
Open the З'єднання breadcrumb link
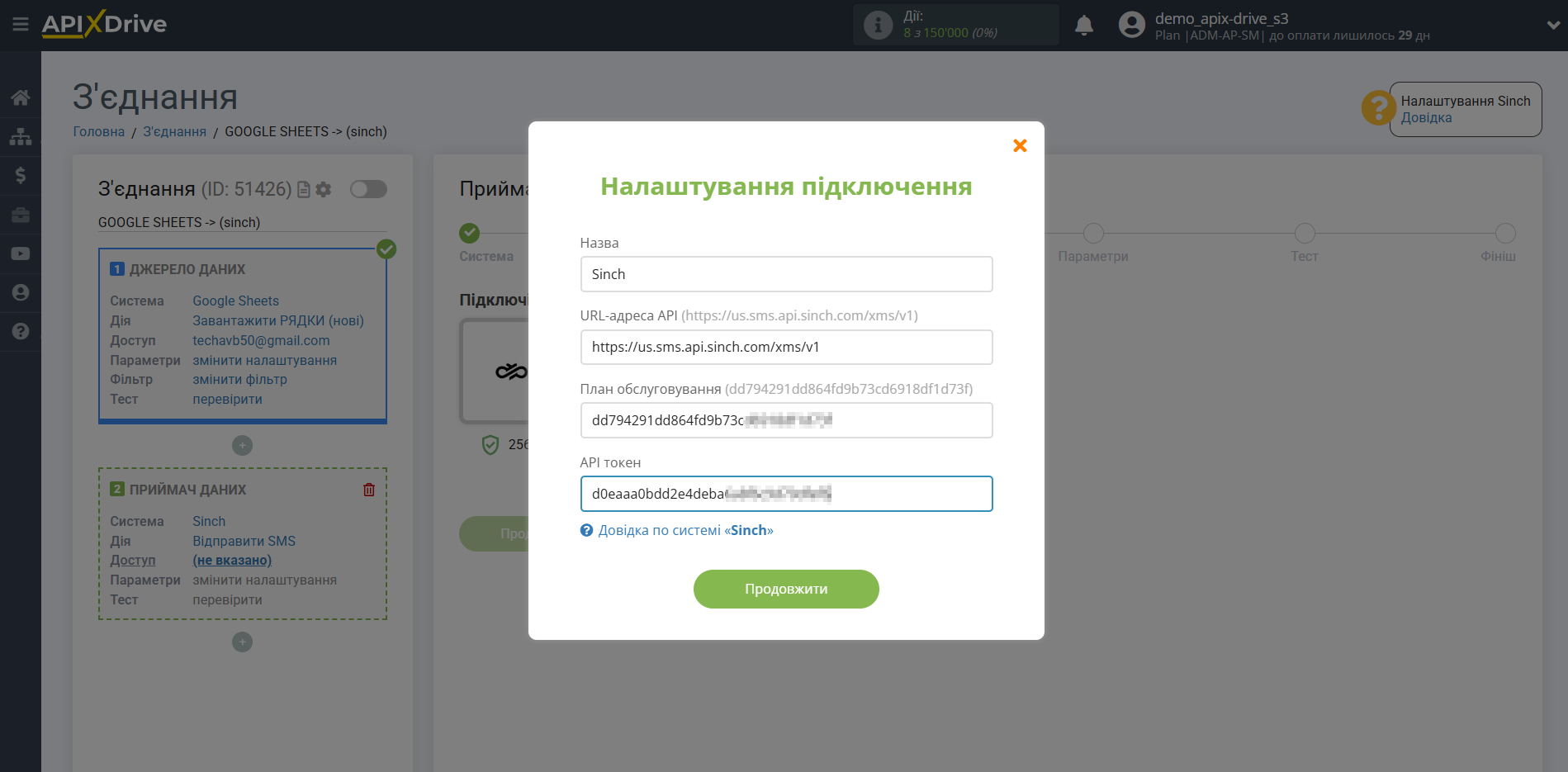(175, 131)
